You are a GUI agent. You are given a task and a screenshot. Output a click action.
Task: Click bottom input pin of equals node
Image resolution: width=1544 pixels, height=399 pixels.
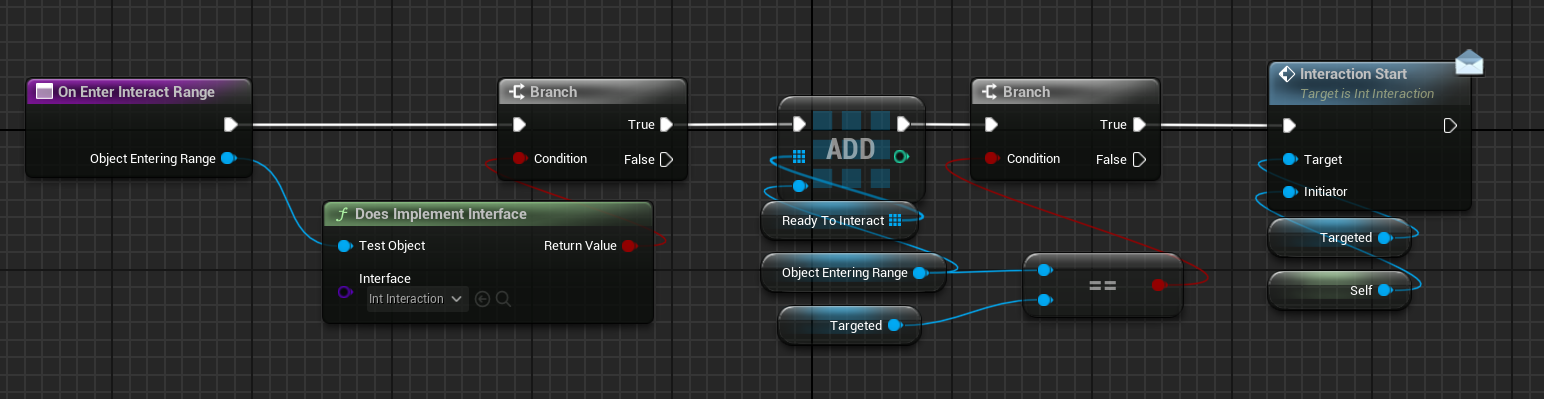point(1044,300)
